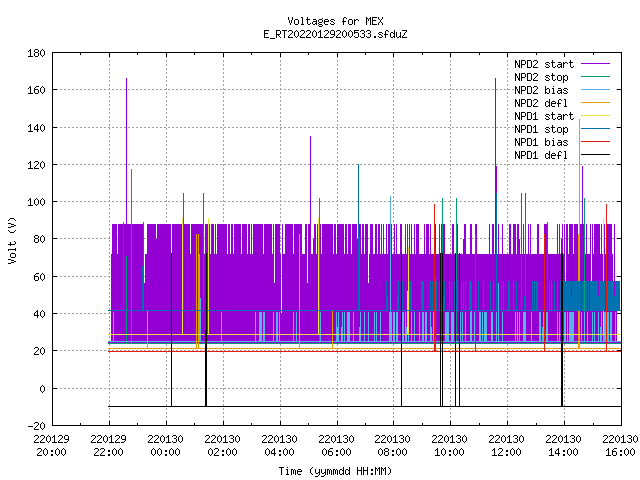
Task: Click the Volt (V) y-axis label
Action: pyautogui.click(x=12, y=240)
